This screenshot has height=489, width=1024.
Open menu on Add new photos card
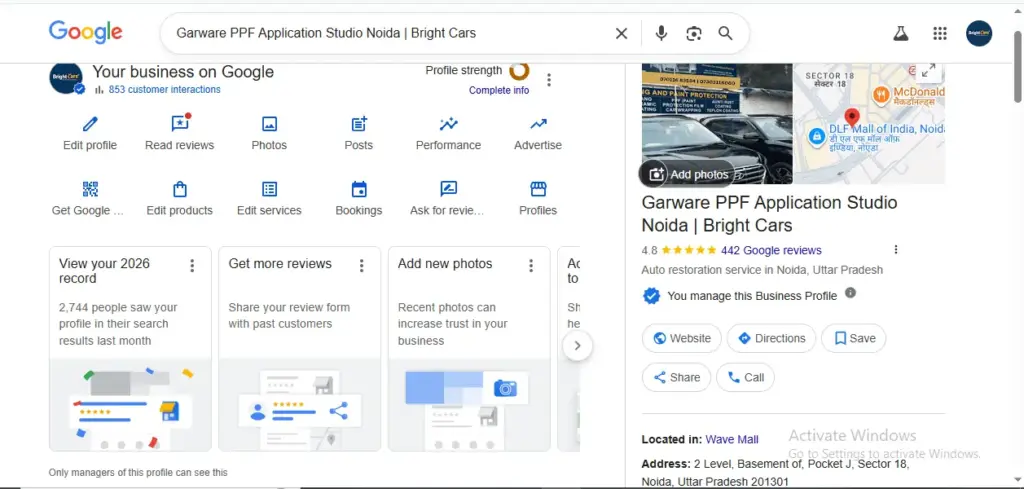pyautogui.click(x=531, y=266)
